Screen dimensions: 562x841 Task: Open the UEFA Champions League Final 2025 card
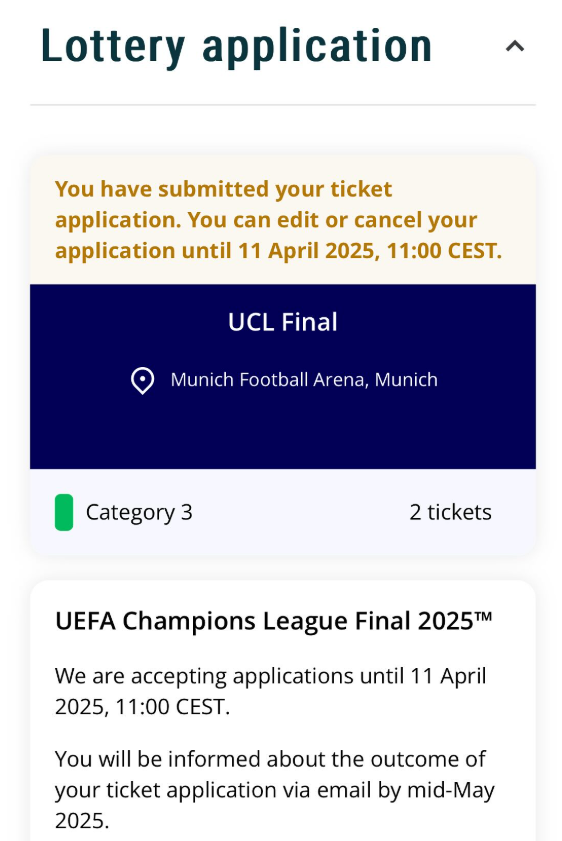[x=283, y=710]
